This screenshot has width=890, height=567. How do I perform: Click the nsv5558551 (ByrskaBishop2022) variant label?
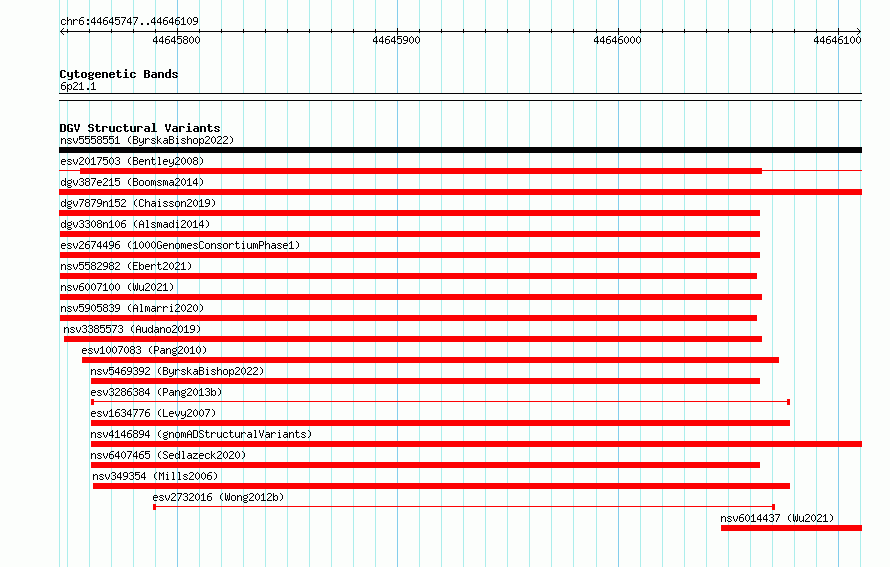[x=147, y=140]
